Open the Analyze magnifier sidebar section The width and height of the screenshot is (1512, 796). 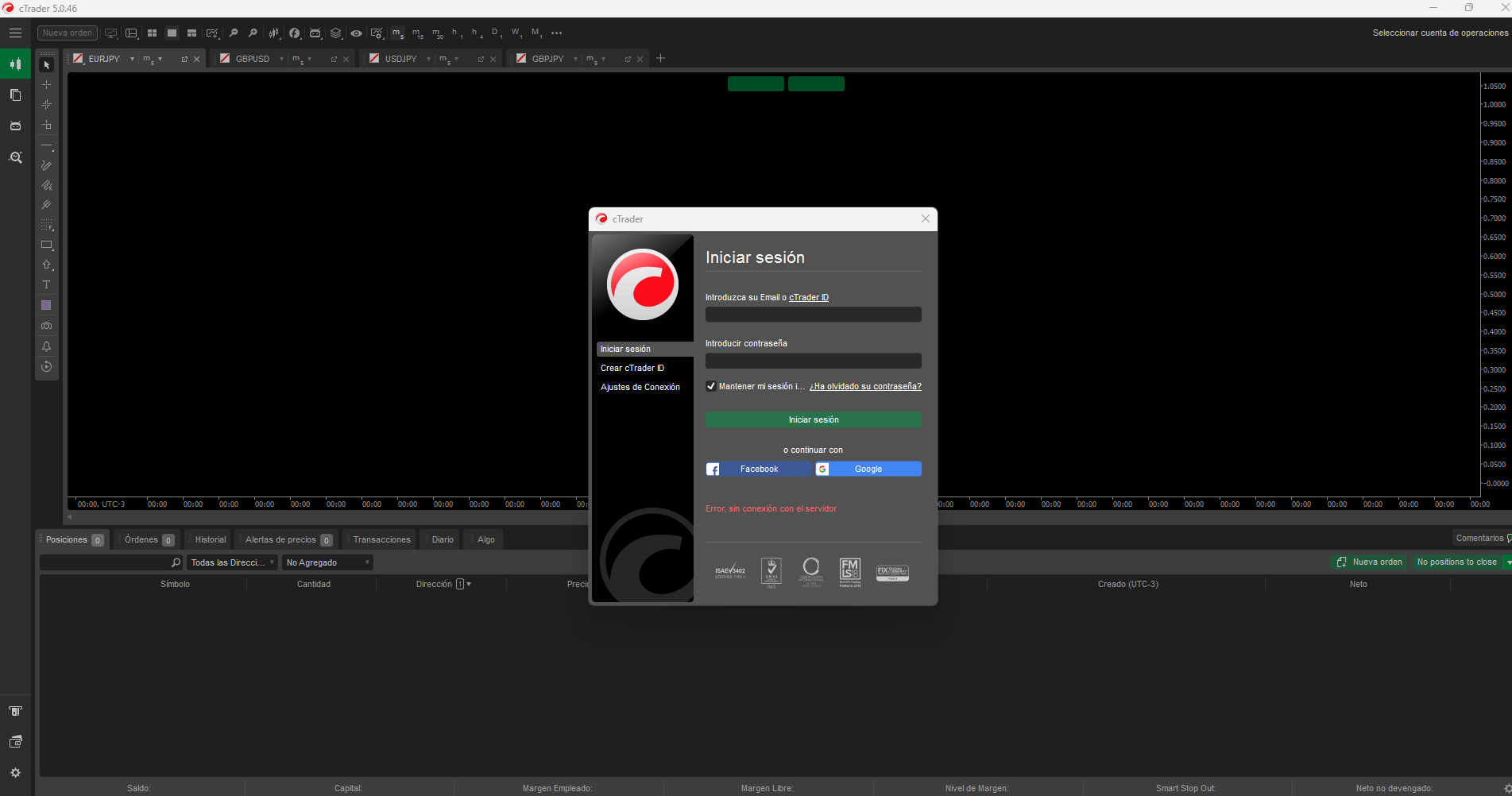(x=15, y=157)
